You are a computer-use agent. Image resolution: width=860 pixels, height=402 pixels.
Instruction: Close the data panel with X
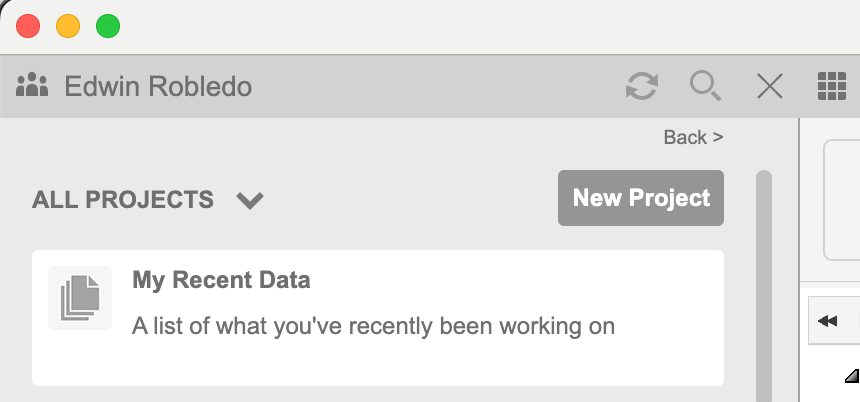click(769, 86)
